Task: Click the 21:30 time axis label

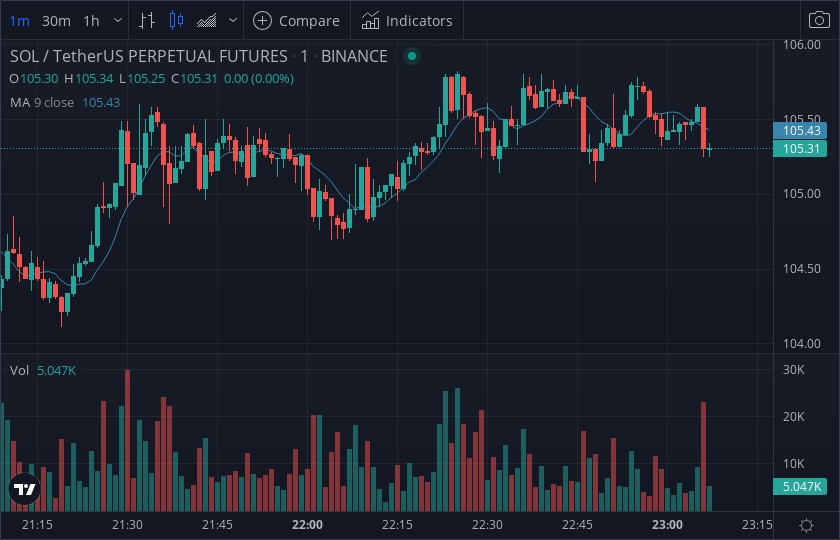Action: tap(128, 525)
